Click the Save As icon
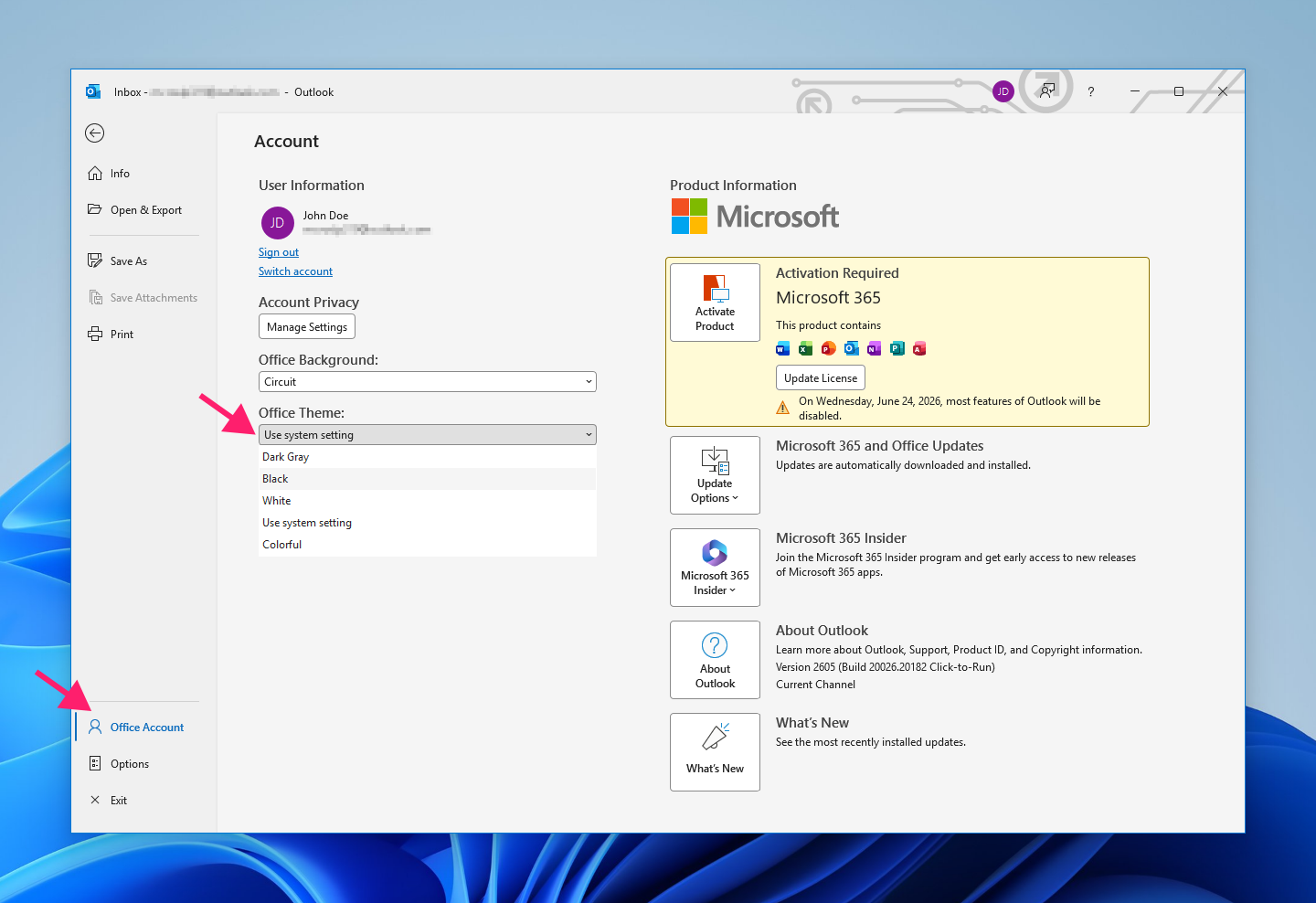 95,260
